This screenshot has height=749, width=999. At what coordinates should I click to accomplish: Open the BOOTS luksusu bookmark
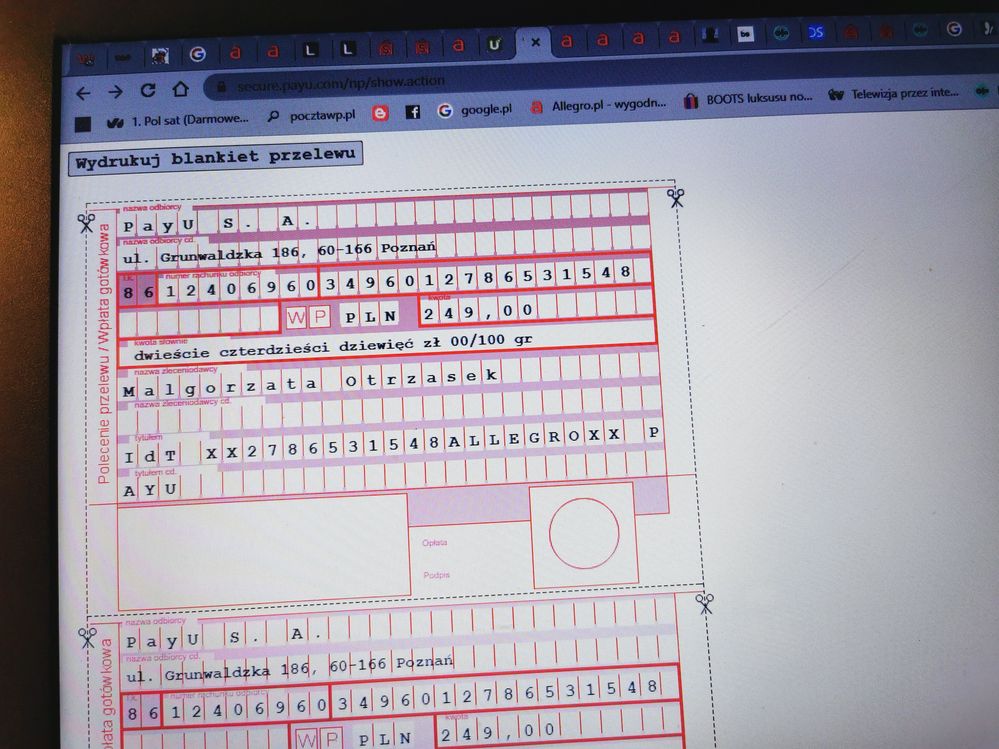coord(750,100)
